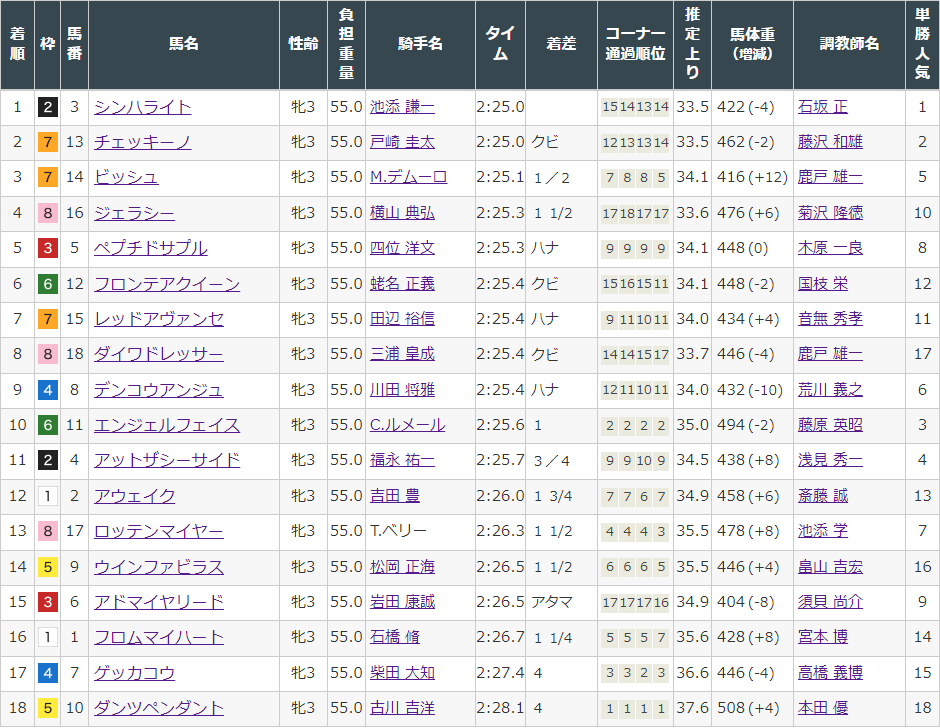Open jockey link C.ルメール
This screenshot has width=940, height=728.
[x=408, y=425]
